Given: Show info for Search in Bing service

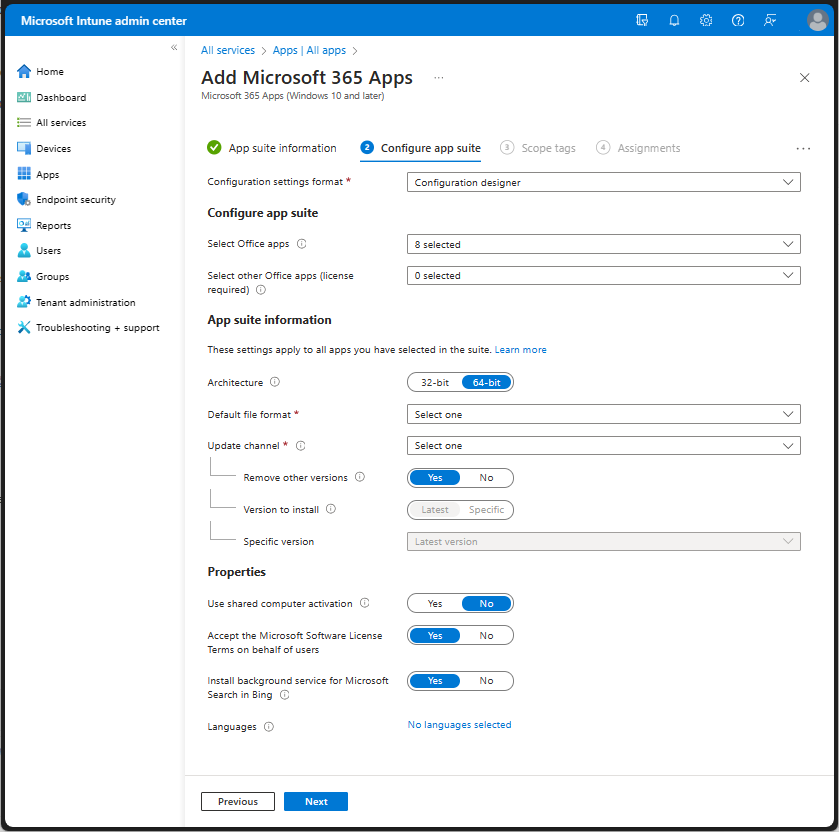Looking at the screenshot, I should 285,694.
